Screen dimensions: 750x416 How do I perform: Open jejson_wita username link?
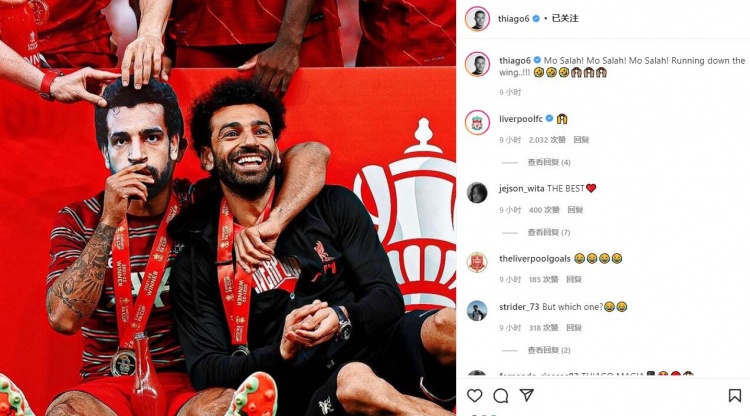tap(521, 188)
